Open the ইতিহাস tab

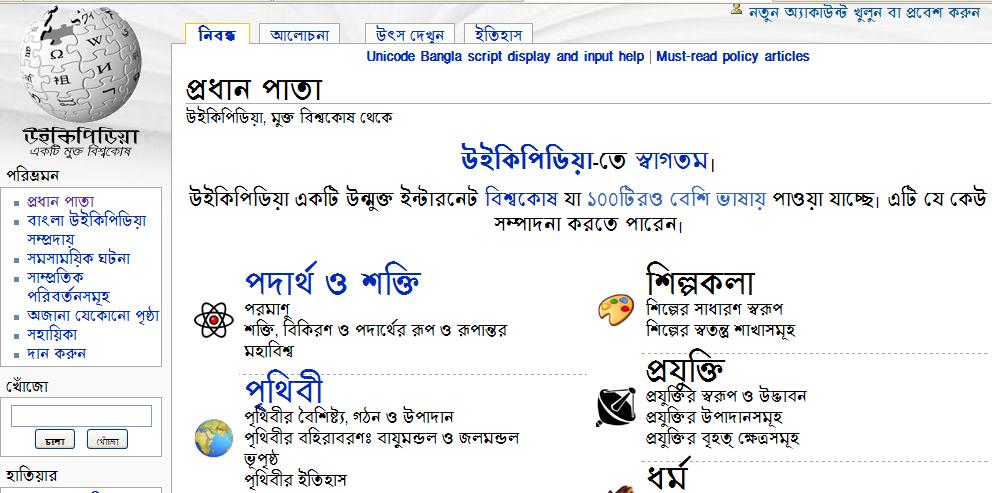pyautogui.click(x=498, y=35)
